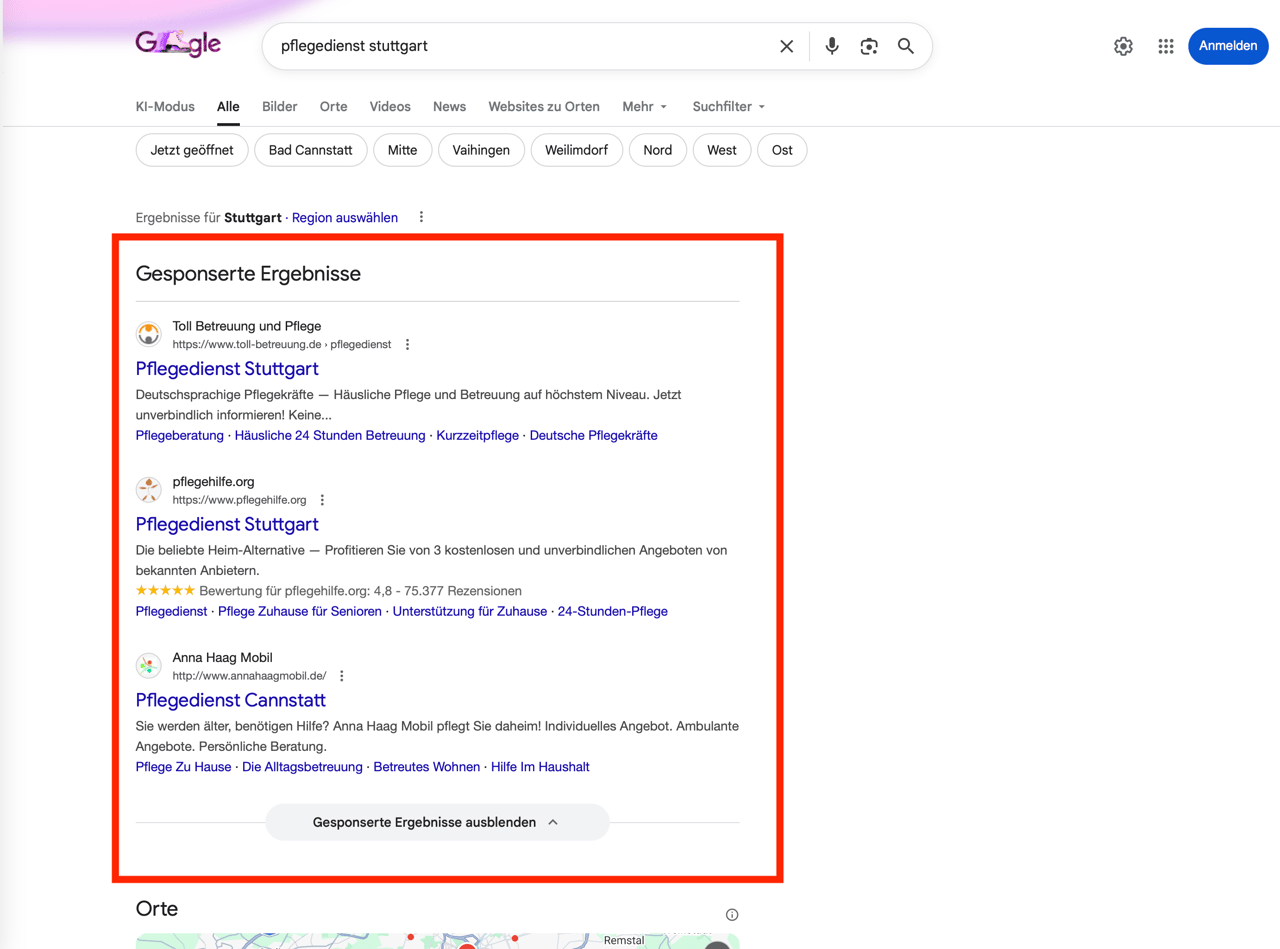Click the Google logo

[x=178, y=44]
